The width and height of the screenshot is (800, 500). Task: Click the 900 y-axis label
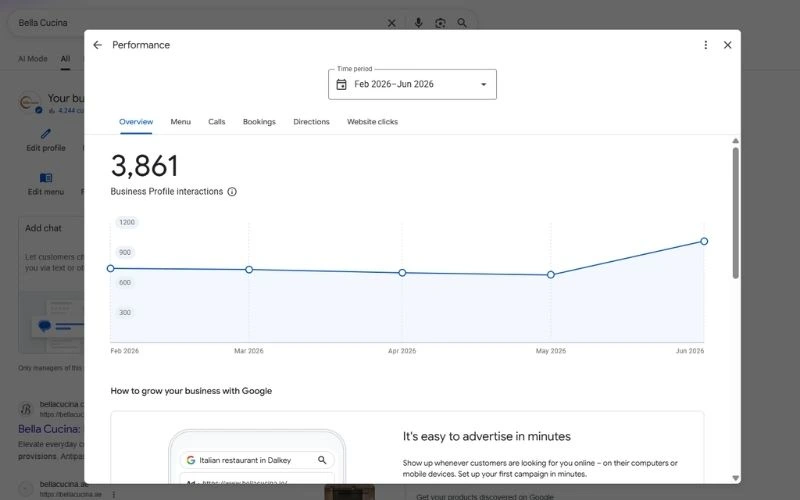pos(125,252)
